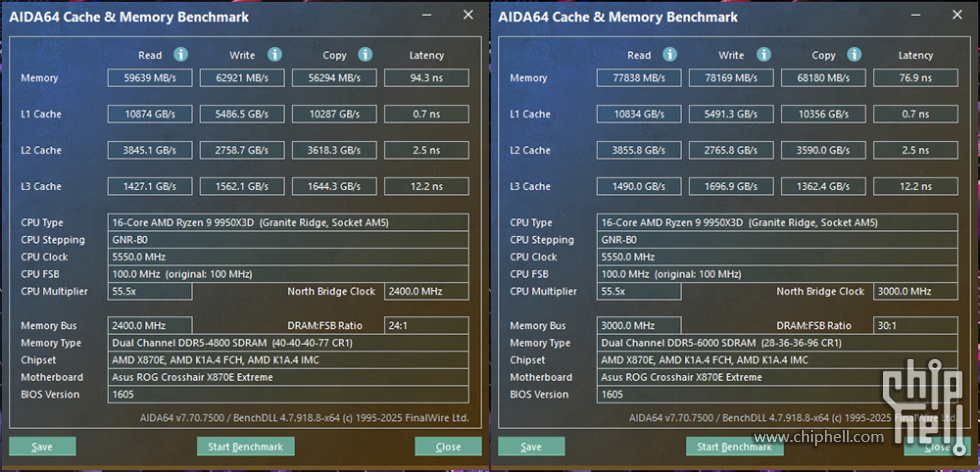980x472 pixels.
Task: Start Benchmark in the right window
Action: (735, 447)
